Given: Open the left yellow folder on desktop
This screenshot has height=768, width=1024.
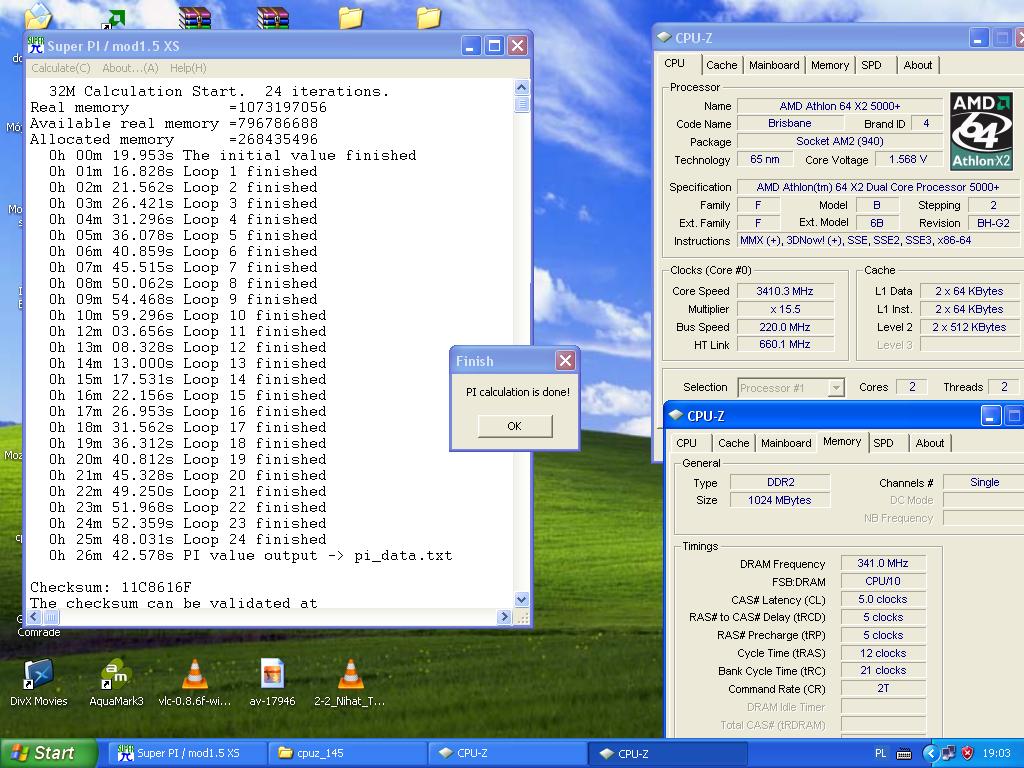Looking at the screenshot, I should tap(351, 18).
